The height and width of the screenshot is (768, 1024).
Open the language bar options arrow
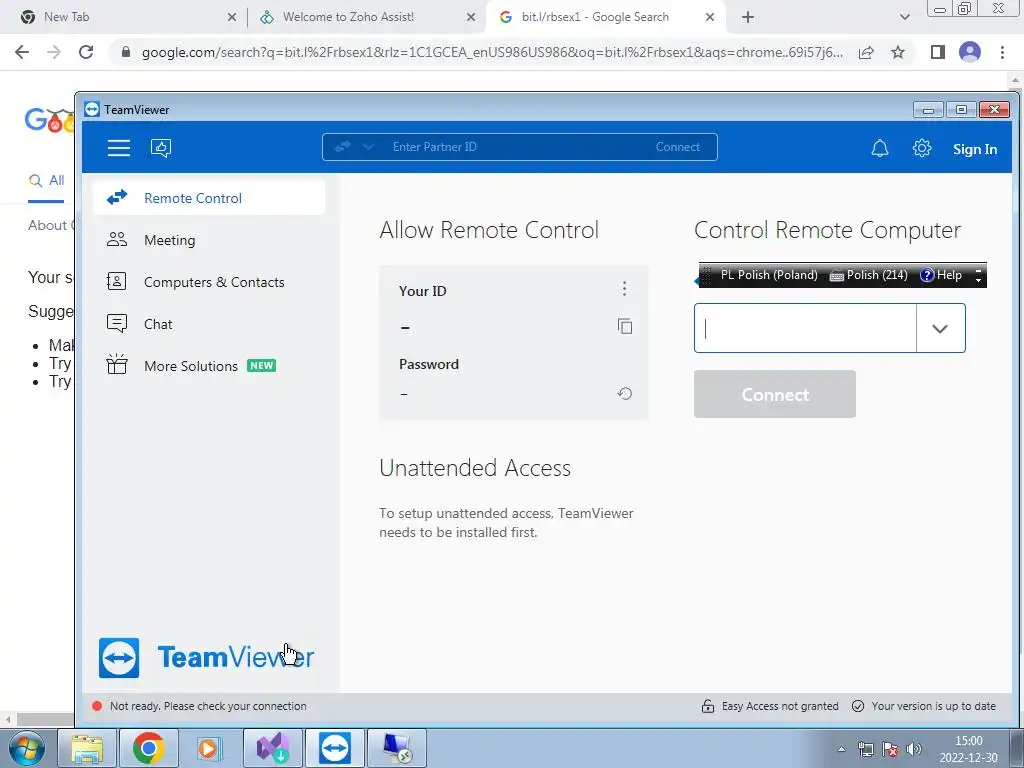coord(978,280)
